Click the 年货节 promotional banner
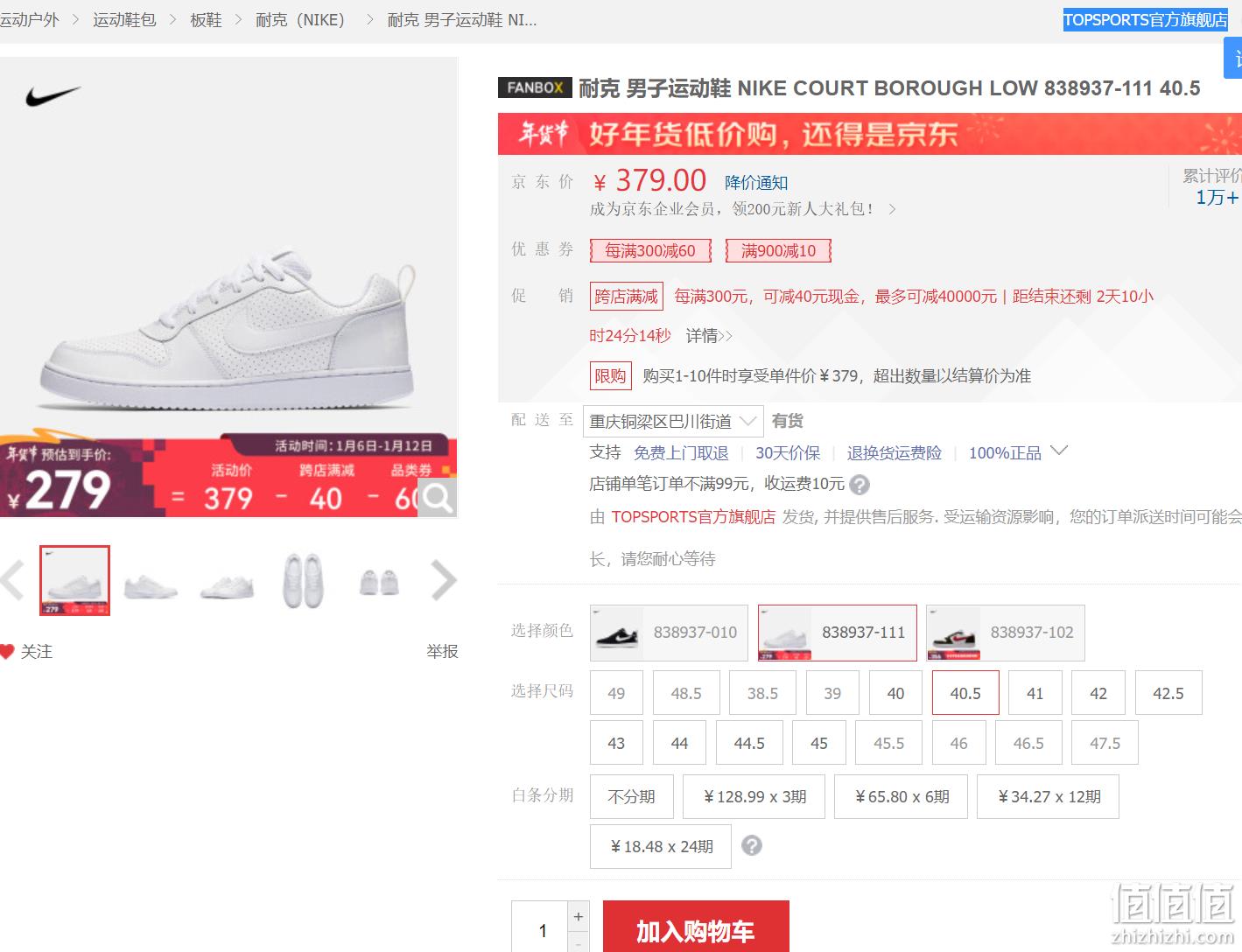The height and width of the screenshot is (952, 1242). click(870, 134)
